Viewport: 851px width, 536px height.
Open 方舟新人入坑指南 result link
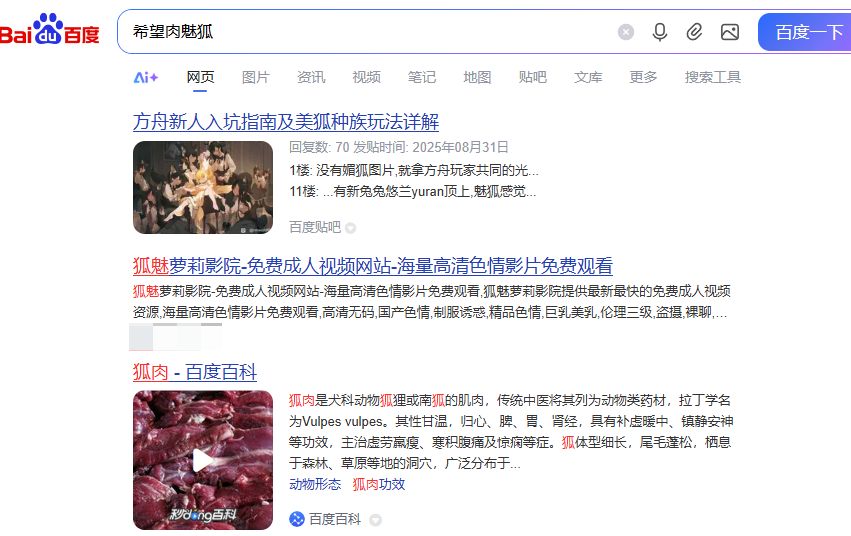click(286, 122)
